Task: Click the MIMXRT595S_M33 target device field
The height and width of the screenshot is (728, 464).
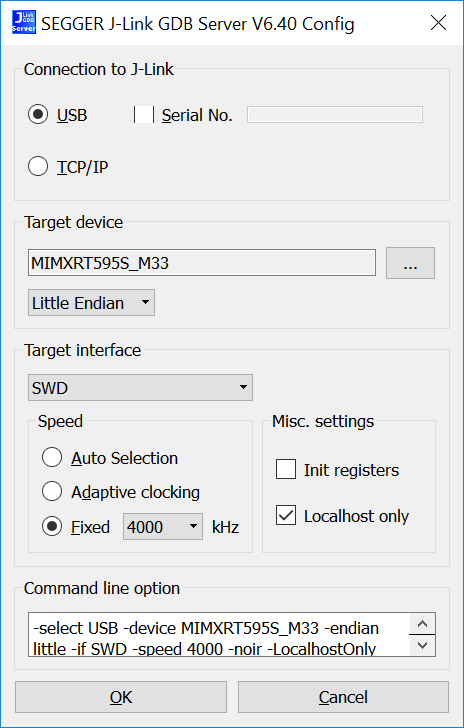Action: pyautogui.click(x=202, y=263)
